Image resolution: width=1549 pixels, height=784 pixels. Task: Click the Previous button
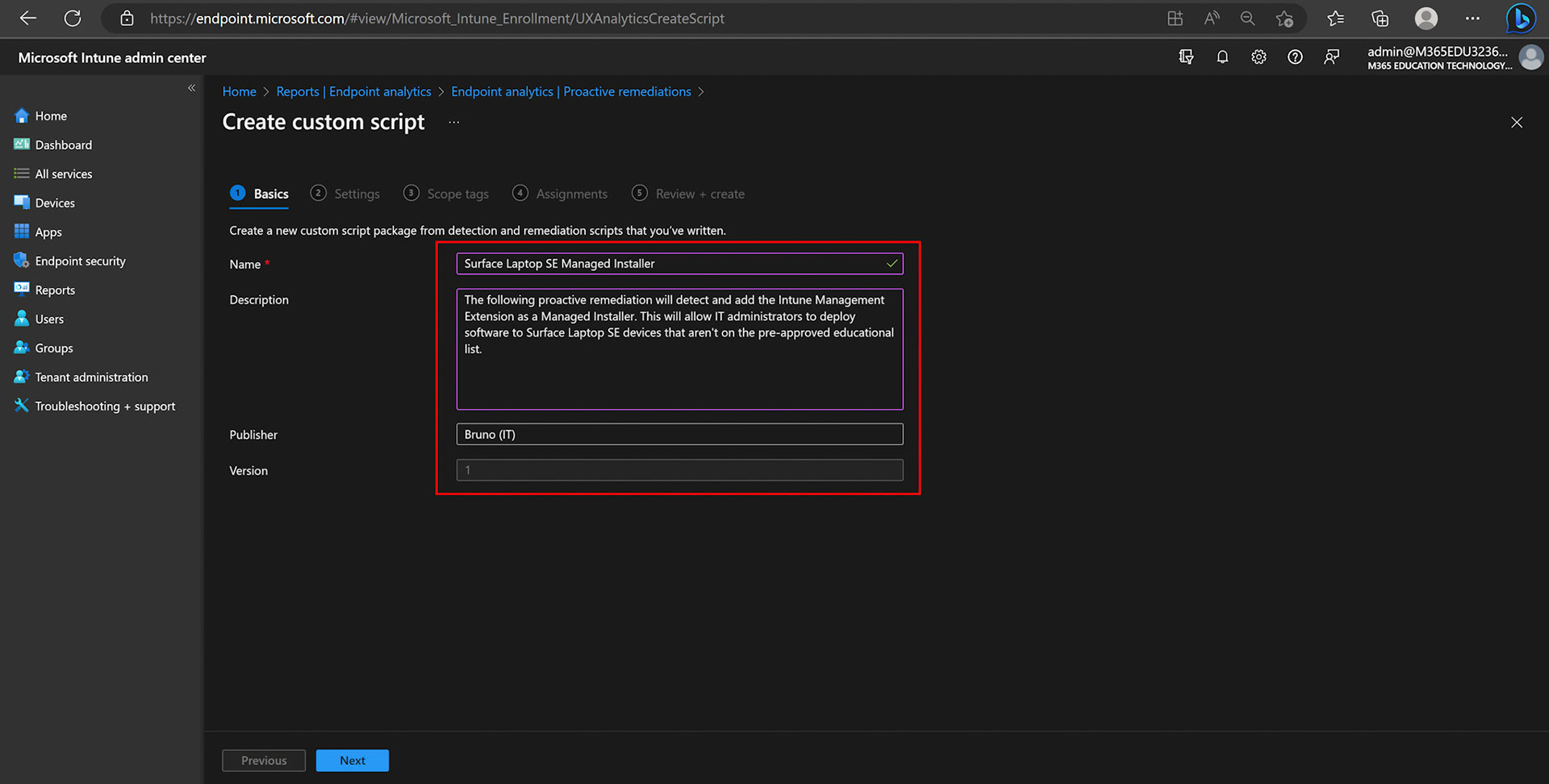click(x=264, y=761)
